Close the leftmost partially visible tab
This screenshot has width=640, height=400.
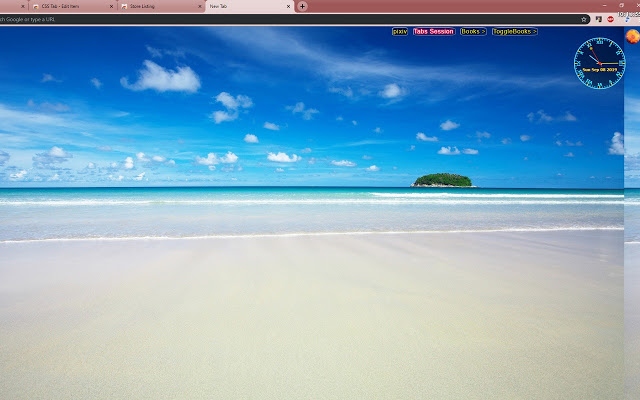coord(22,6)
